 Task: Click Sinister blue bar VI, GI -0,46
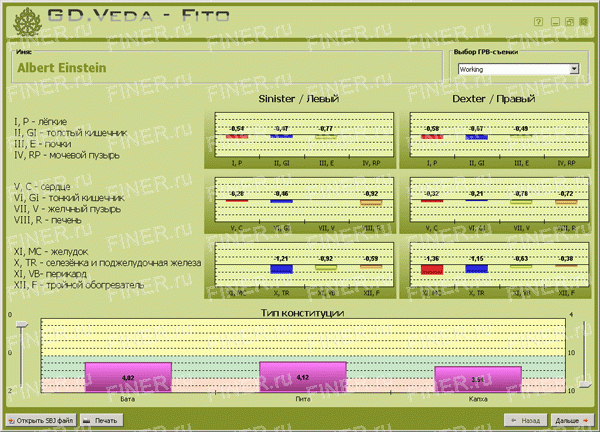[x=282, y=201]
